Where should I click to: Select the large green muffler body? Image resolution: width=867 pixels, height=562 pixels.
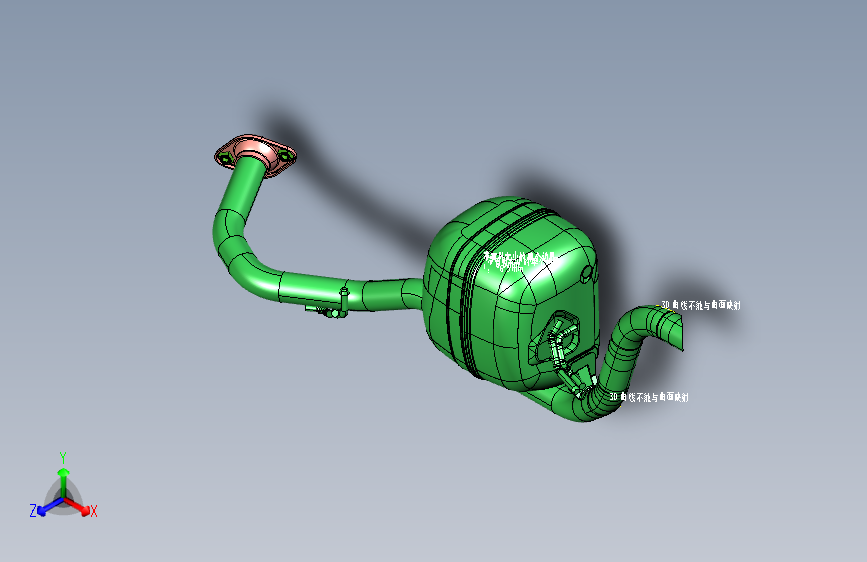point(511,293)
